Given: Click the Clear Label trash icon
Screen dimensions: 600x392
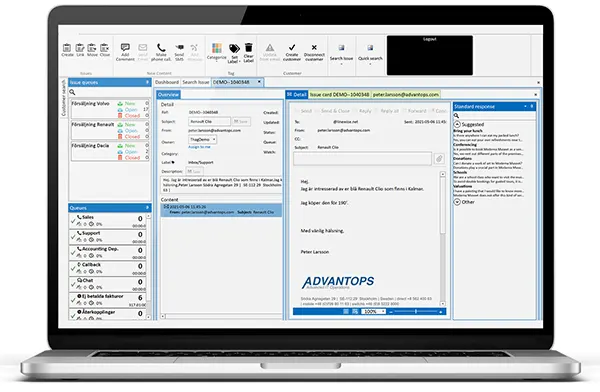Looking at the screenshot, I should [249, 47].
